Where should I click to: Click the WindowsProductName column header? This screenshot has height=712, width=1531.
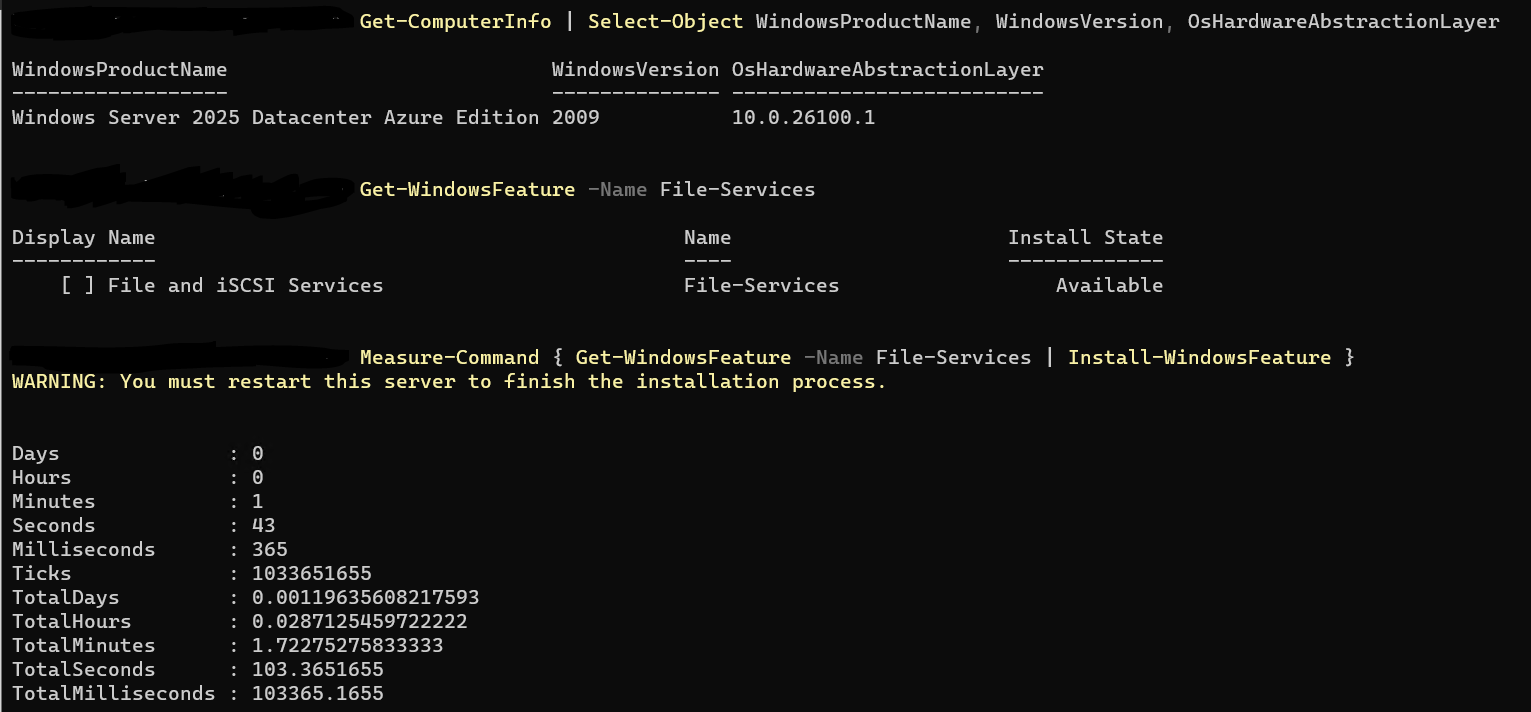click(x=119, y=69)
